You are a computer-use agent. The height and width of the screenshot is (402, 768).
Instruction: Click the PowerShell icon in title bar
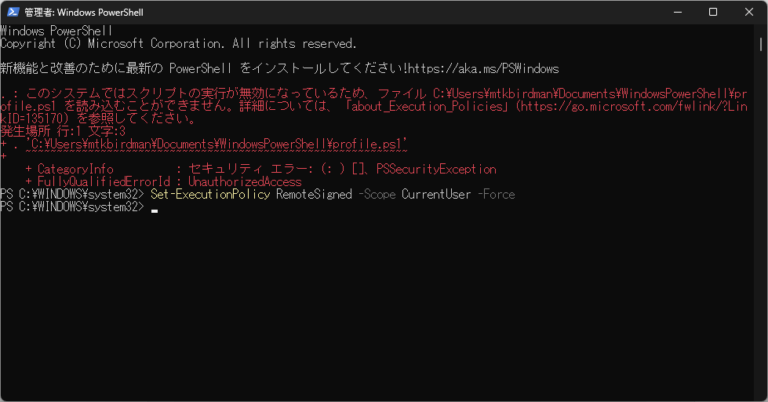click(x=13, y=12)
